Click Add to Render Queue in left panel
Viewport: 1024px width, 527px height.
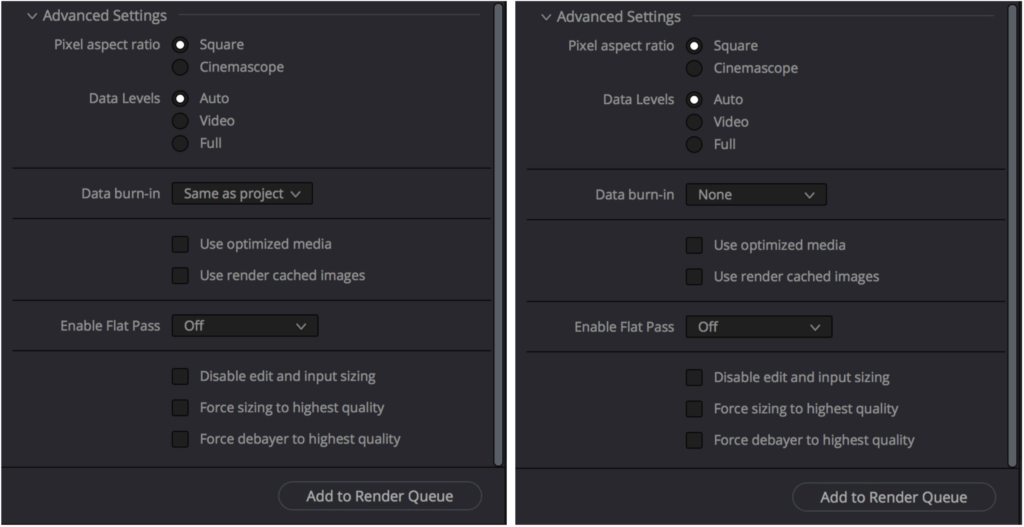380,496
